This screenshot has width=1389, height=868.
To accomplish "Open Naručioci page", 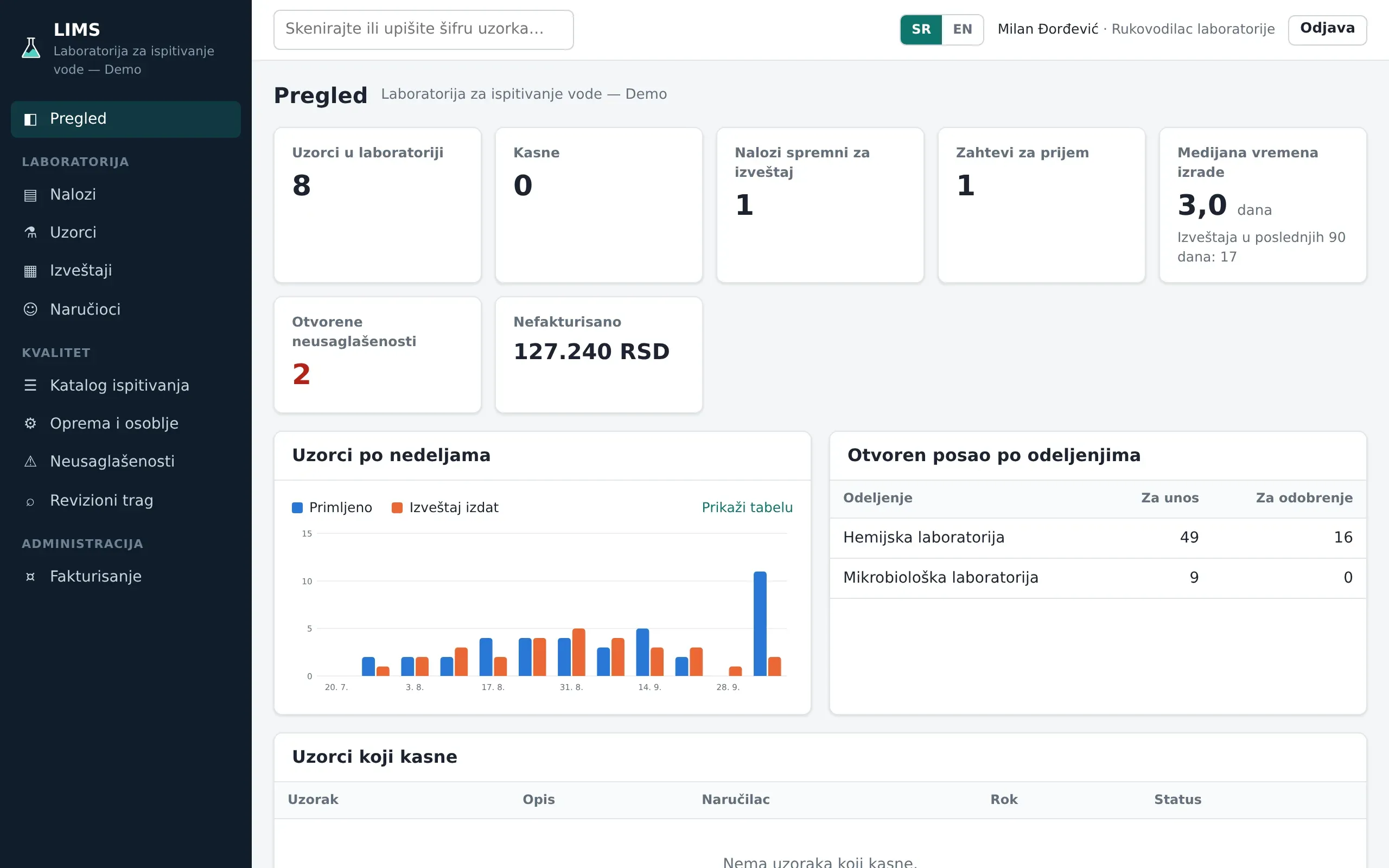I will pyautogui.click(x=126, y=309).
